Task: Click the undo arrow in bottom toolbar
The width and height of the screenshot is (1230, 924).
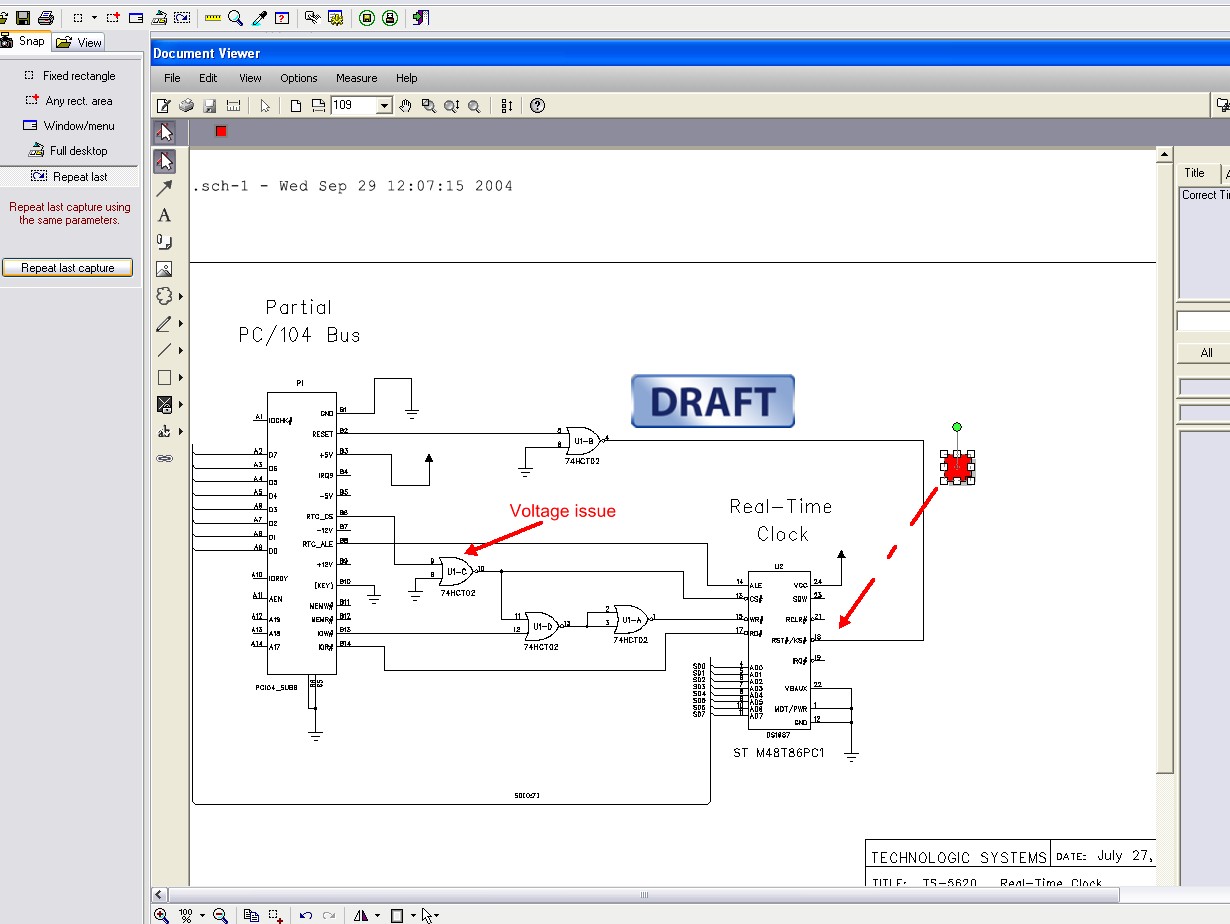Action: point(306,915)
